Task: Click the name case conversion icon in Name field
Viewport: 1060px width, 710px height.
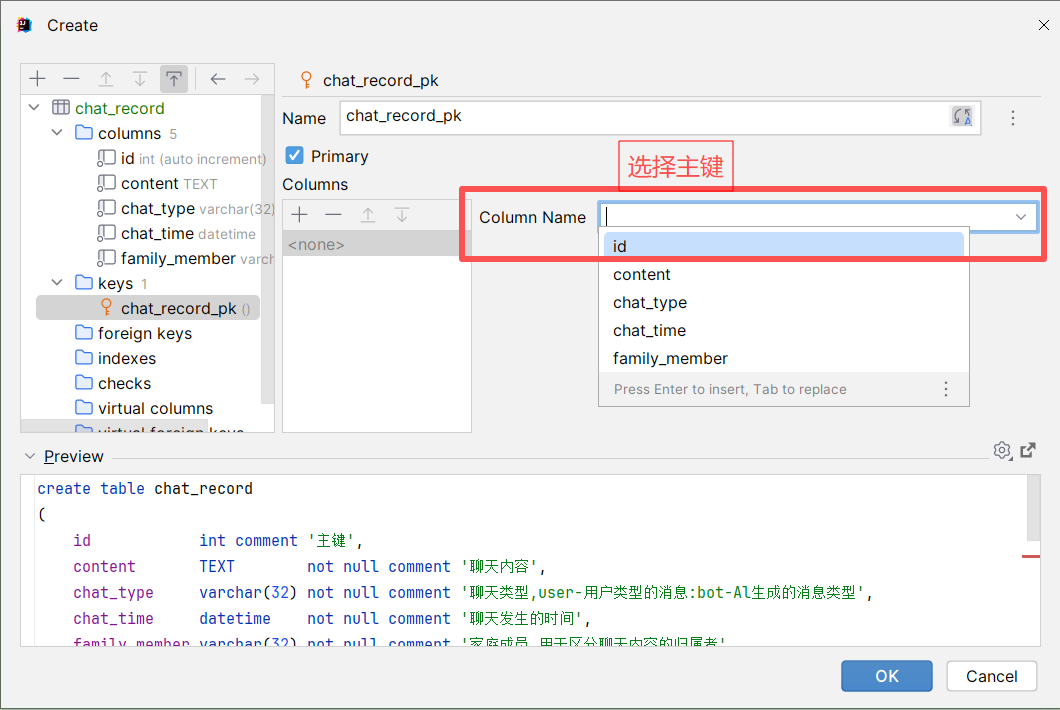Action: (962, 116)
